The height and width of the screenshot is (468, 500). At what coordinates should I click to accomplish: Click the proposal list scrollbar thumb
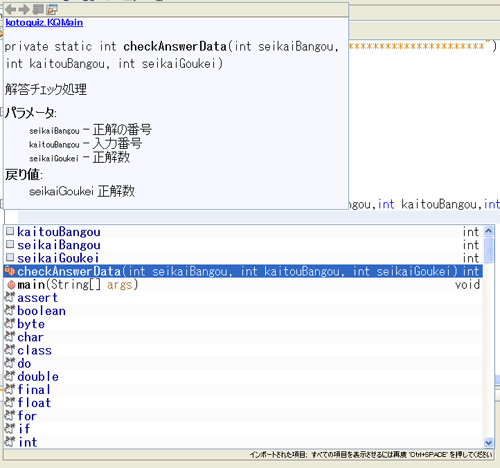(x=489, y=250)
